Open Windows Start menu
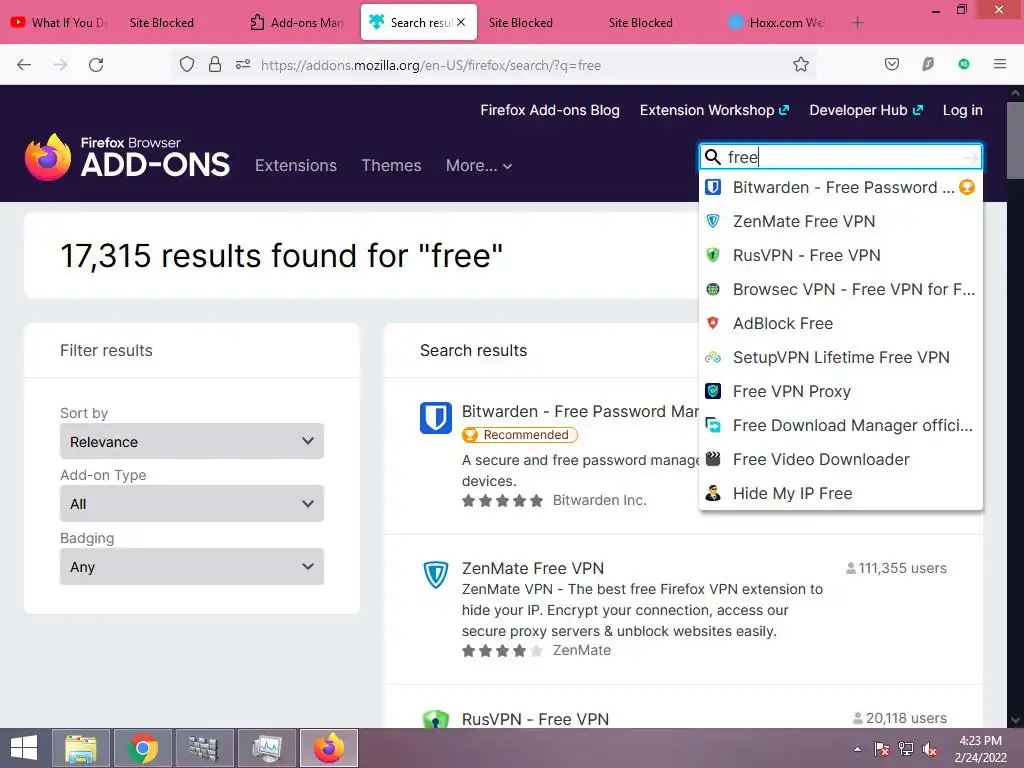Screen dimensions: 1024x768 pyautogui.click(x=24, y=748)
